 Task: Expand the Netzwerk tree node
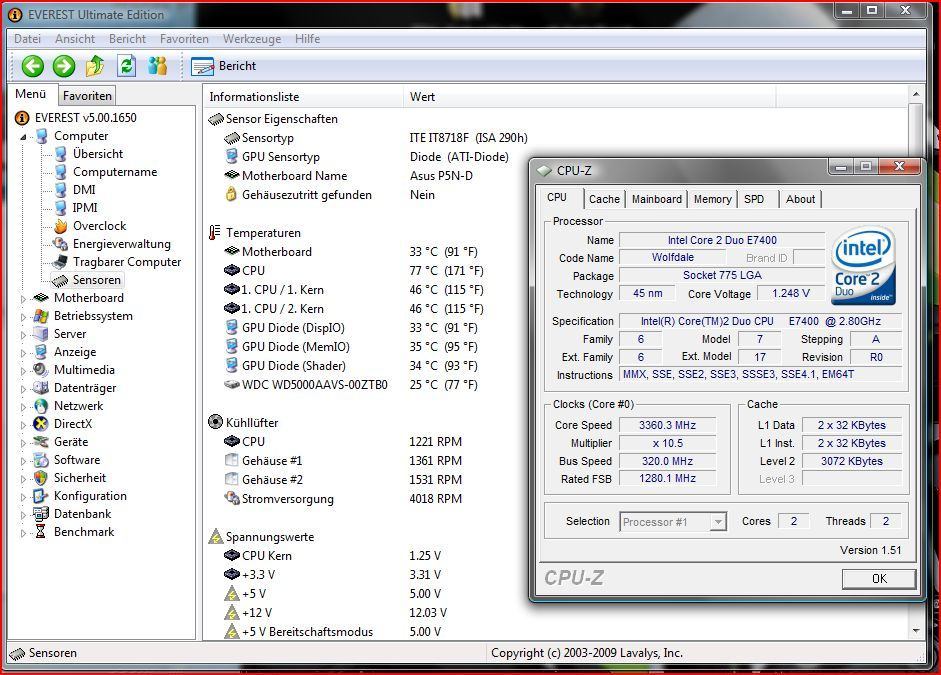pyautogui.click(x=23, y=406)
